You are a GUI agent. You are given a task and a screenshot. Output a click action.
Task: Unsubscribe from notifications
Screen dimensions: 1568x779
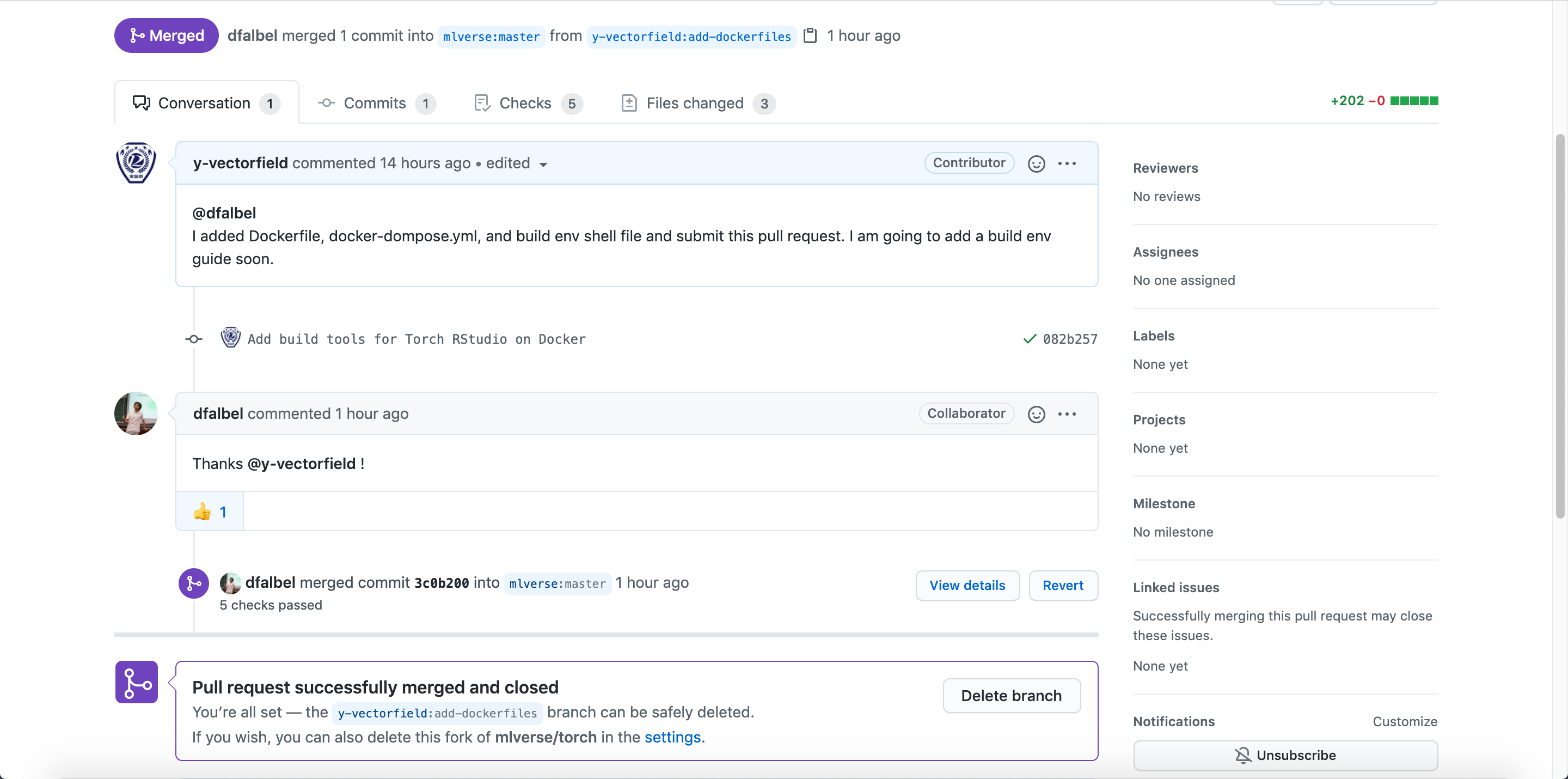coord(1285,755)
